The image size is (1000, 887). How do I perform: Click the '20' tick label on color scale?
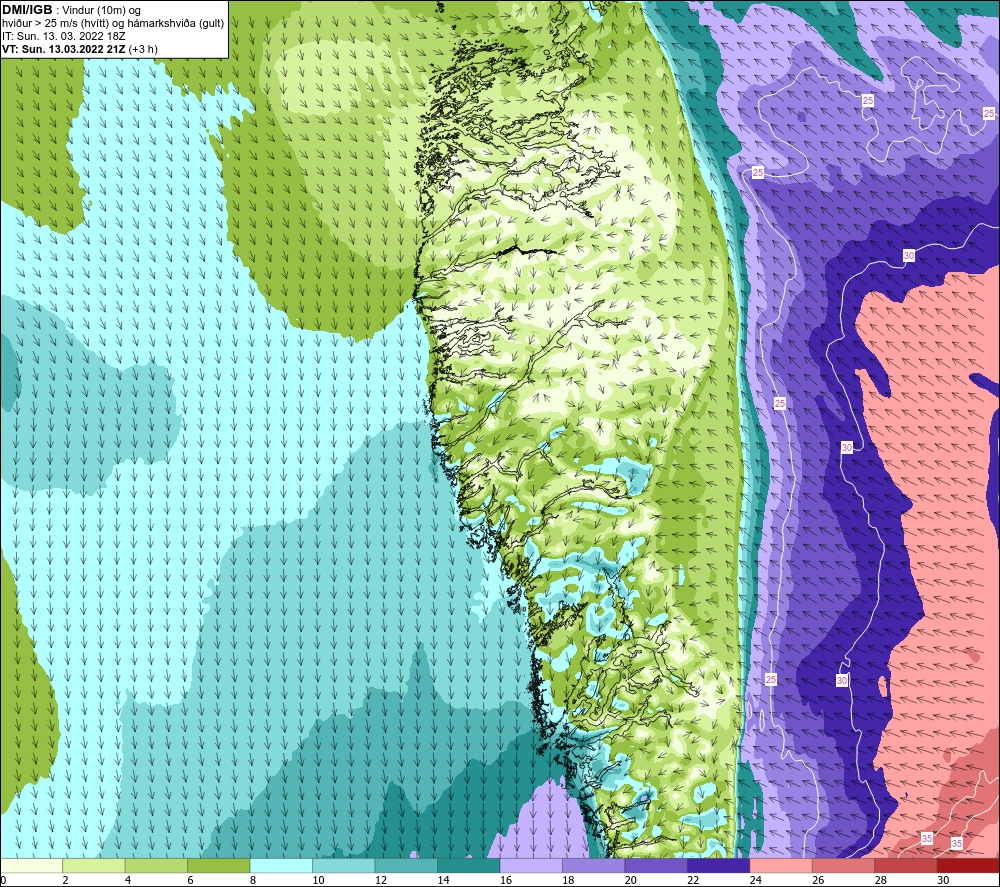(x=631, y=880)
